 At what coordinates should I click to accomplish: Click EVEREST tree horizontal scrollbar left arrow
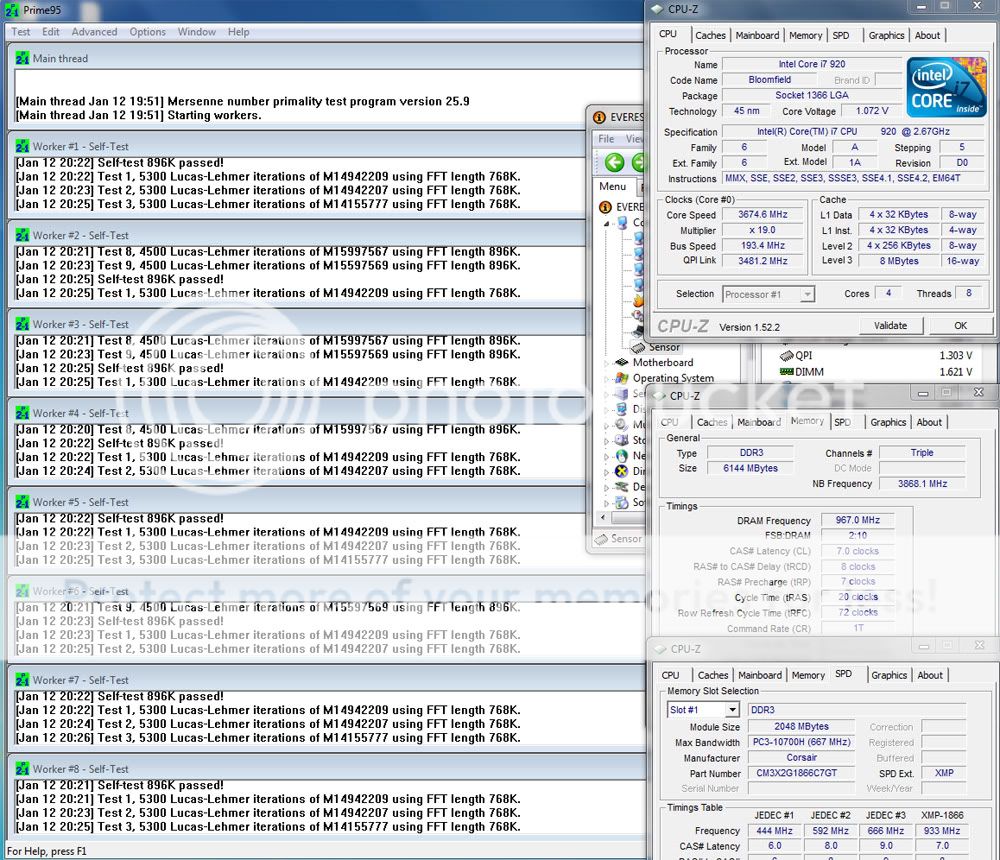[x=603, y=517]
